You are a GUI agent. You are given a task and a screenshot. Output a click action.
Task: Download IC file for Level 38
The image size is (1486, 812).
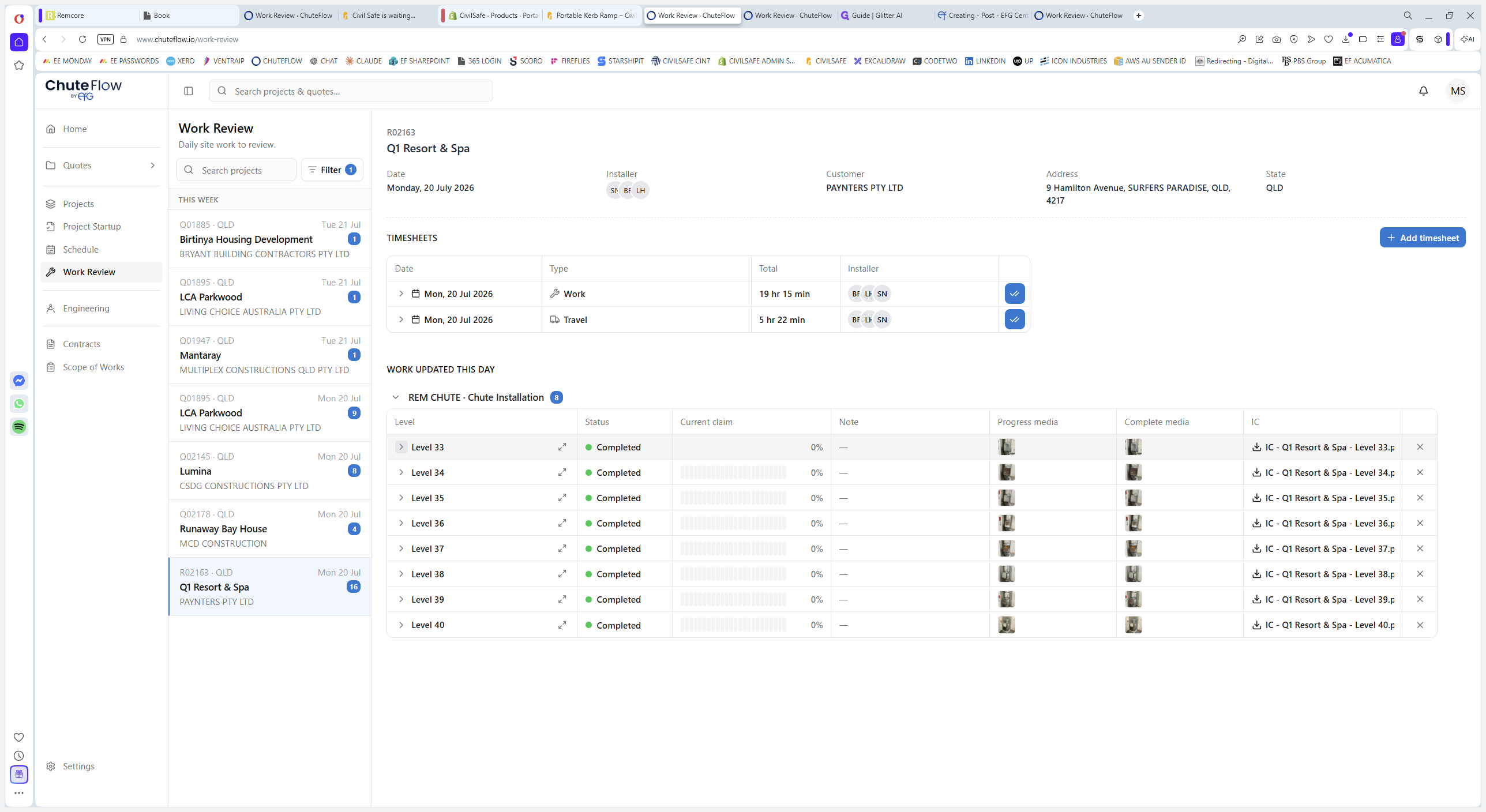(x=1256, y=574)
